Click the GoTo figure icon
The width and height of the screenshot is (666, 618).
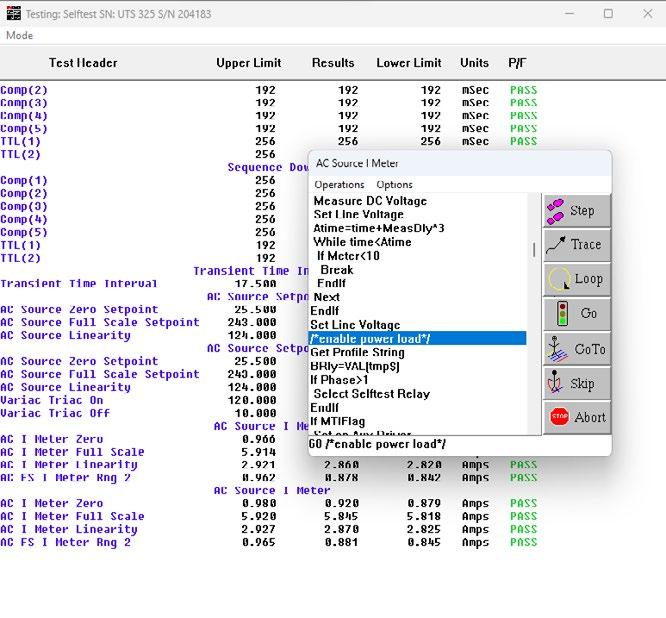tap(556, 349)
